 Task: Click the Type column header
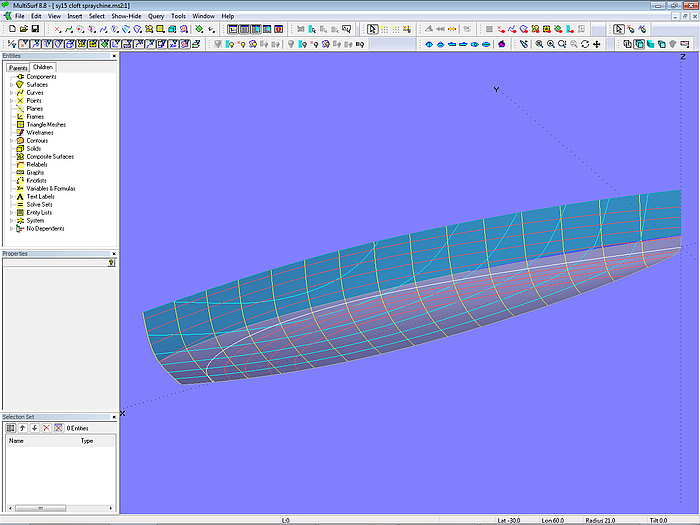tap(87, 440)
